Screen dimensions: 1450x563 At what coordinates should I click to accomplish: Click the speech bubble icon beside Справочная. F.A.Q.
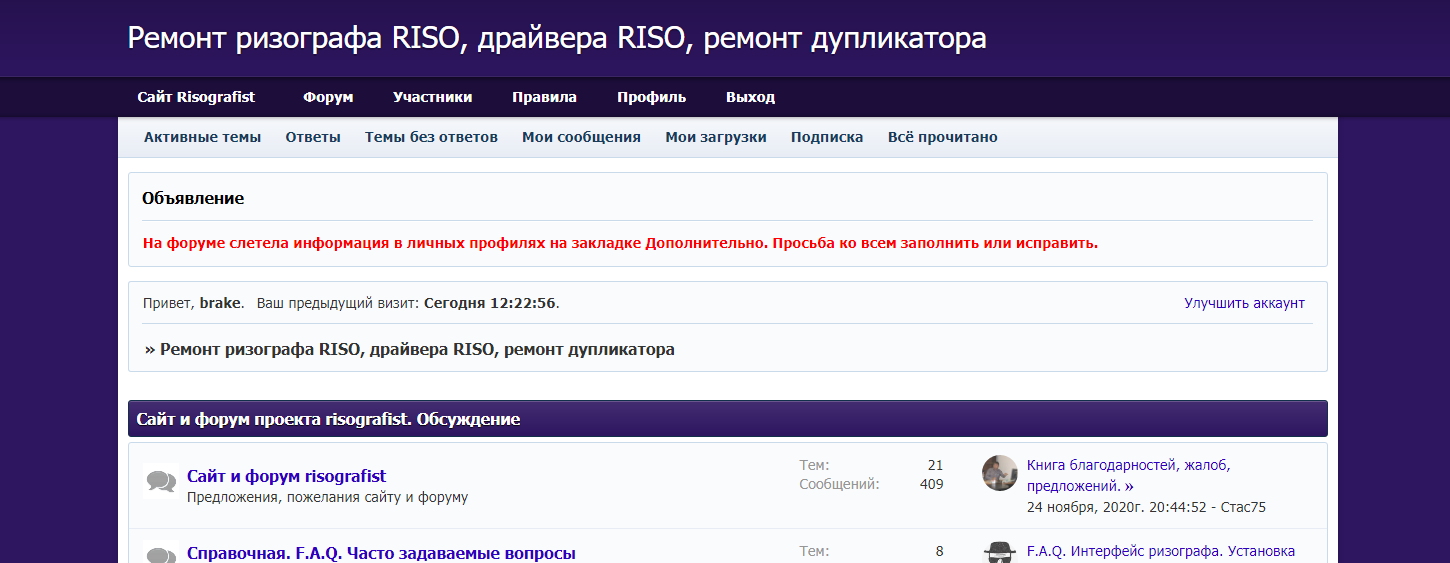click(161, 554)
